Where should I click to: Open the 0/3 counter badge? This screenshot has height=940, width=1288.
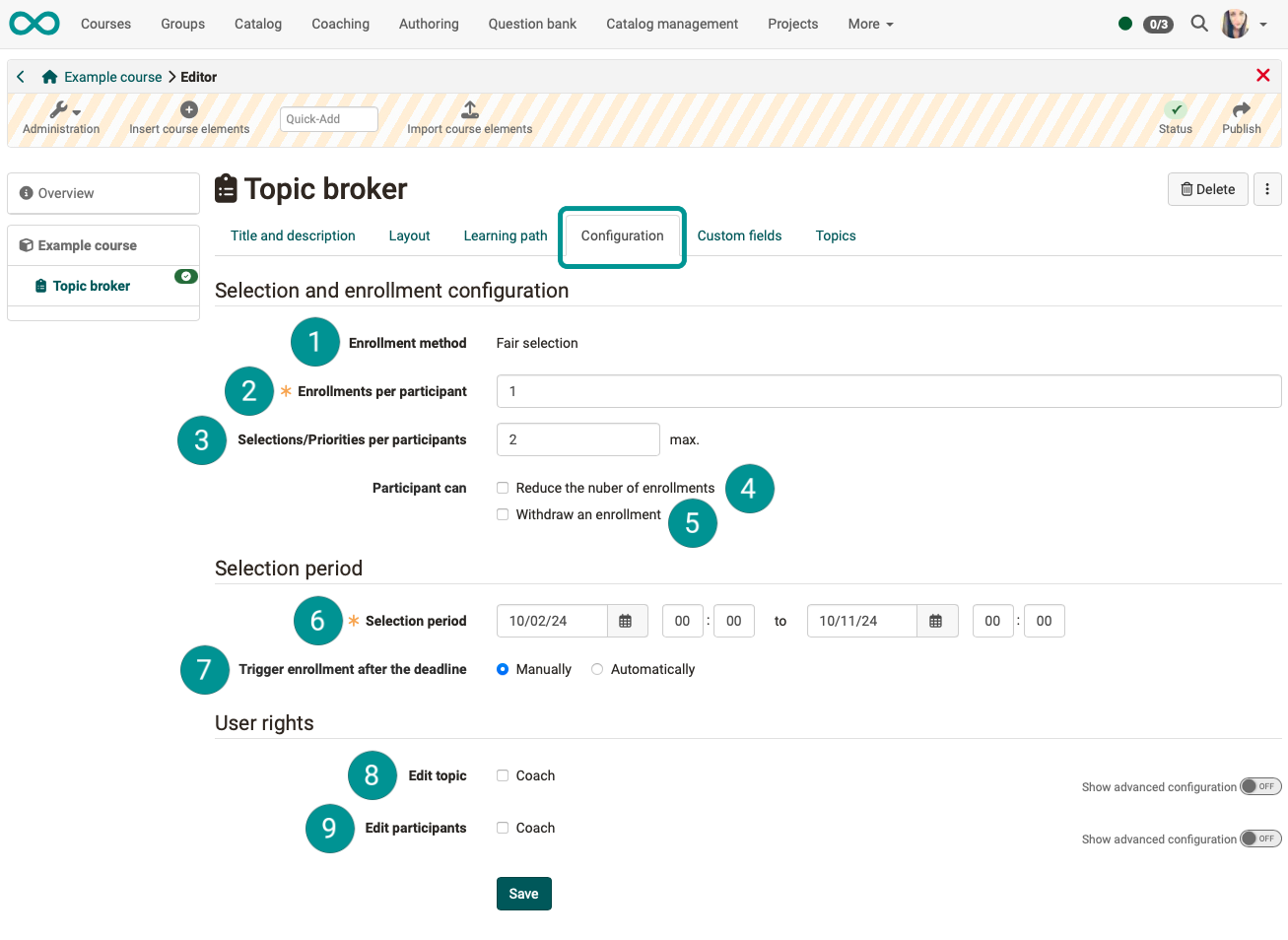[1158, 25]
